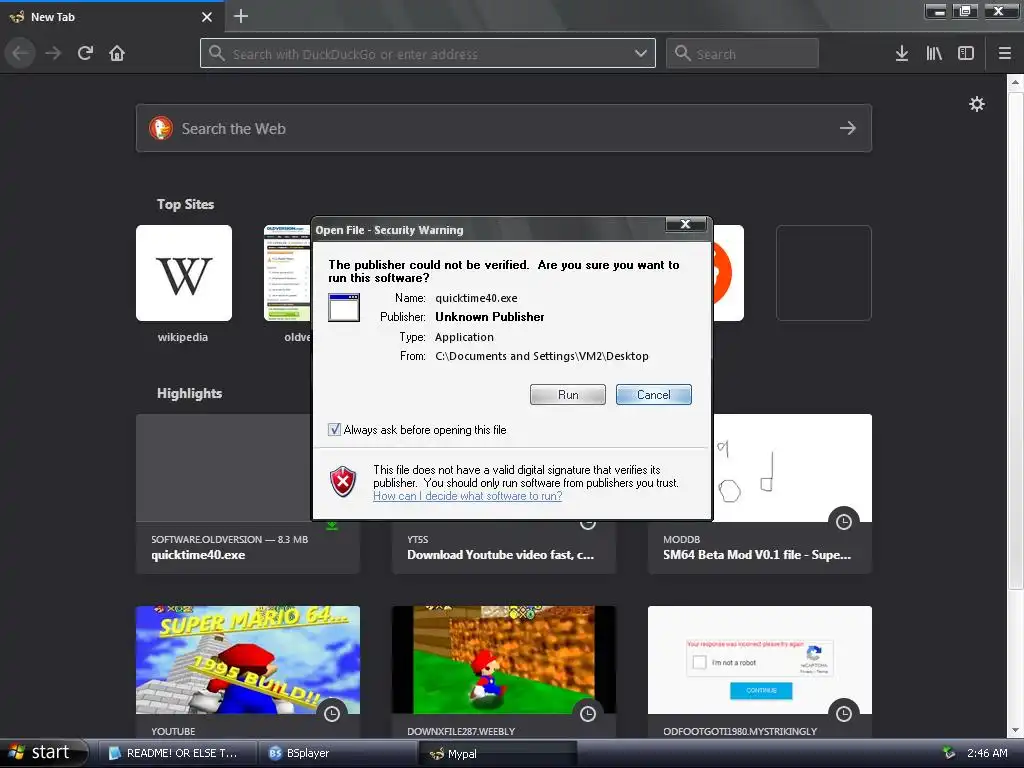Switch to Mypal in the taskbar
The image size is (1024, 768).
tap(498, 753)
